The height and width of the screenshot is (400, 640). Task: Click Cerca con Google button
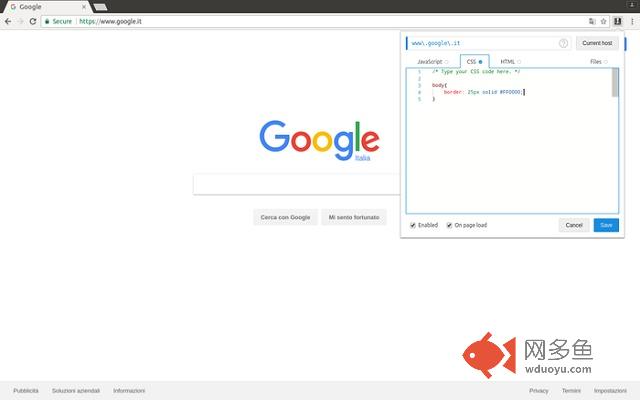point(285,218)
